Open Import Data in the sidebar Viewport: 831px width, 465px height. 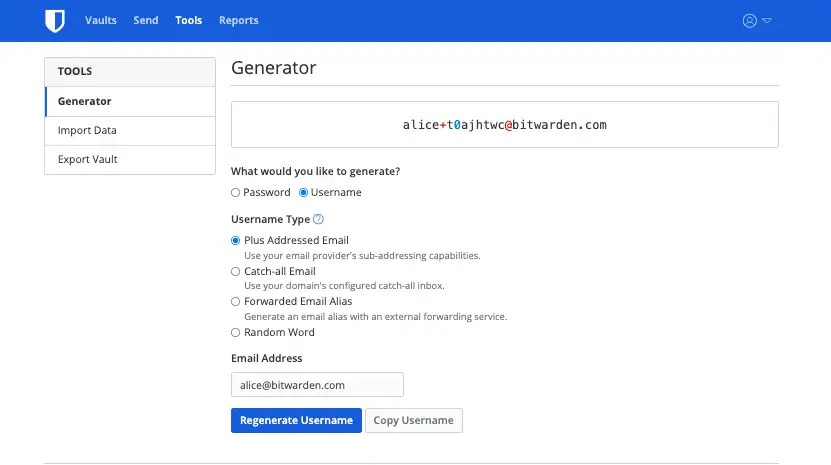pyautogui.click(x=130, y=130)
